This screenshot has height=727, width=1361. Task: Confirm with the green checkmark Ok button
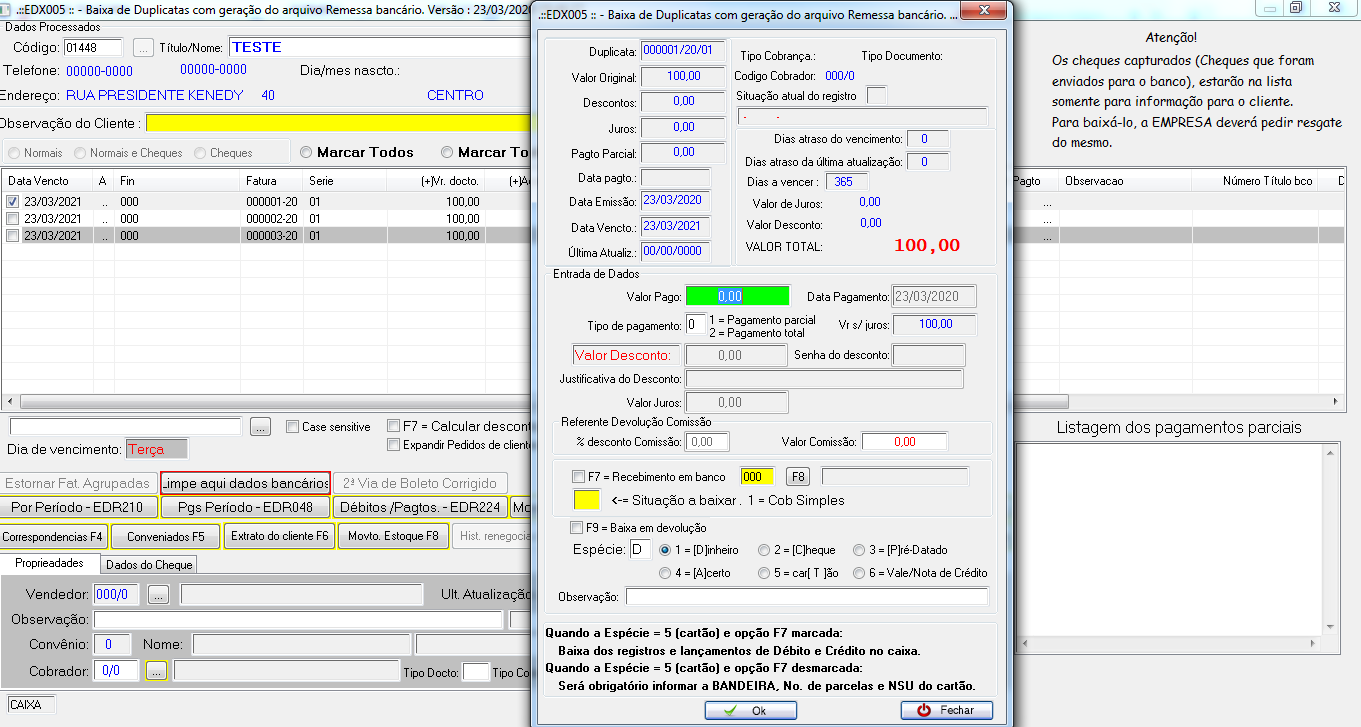point(750,710)
